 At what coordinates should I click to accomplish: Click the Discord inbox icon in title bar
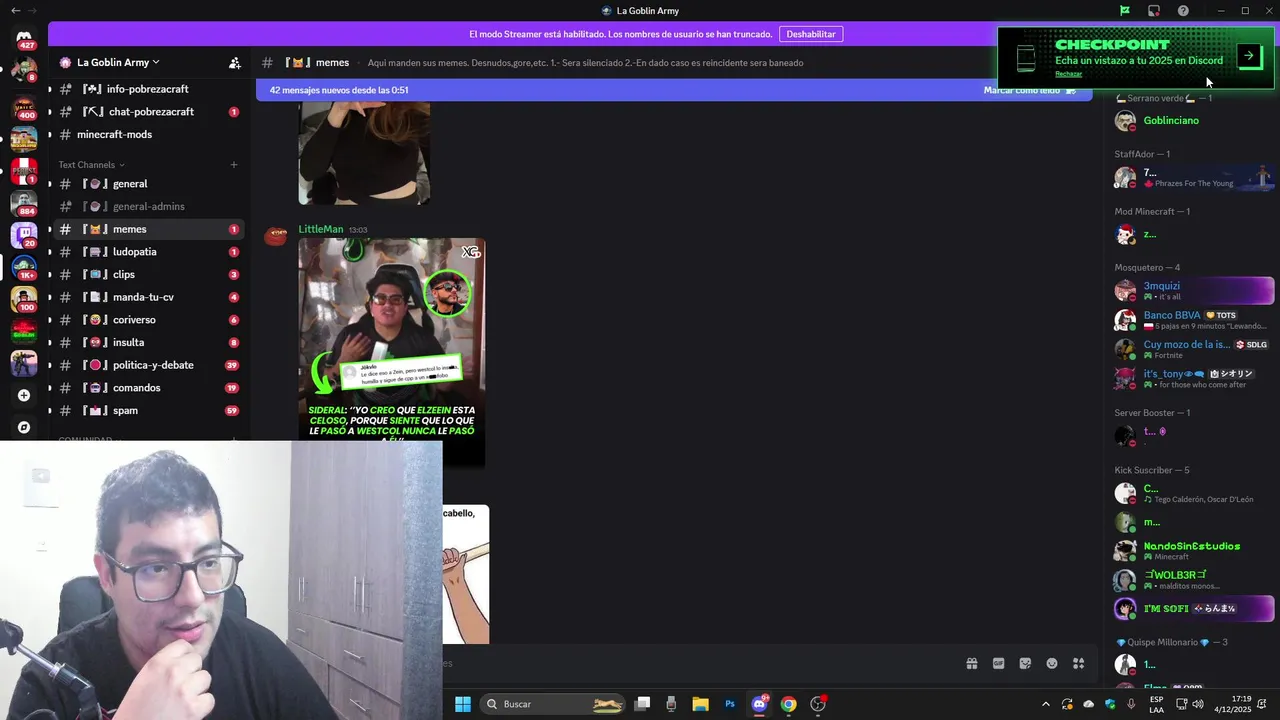[x=1154, y=11]
